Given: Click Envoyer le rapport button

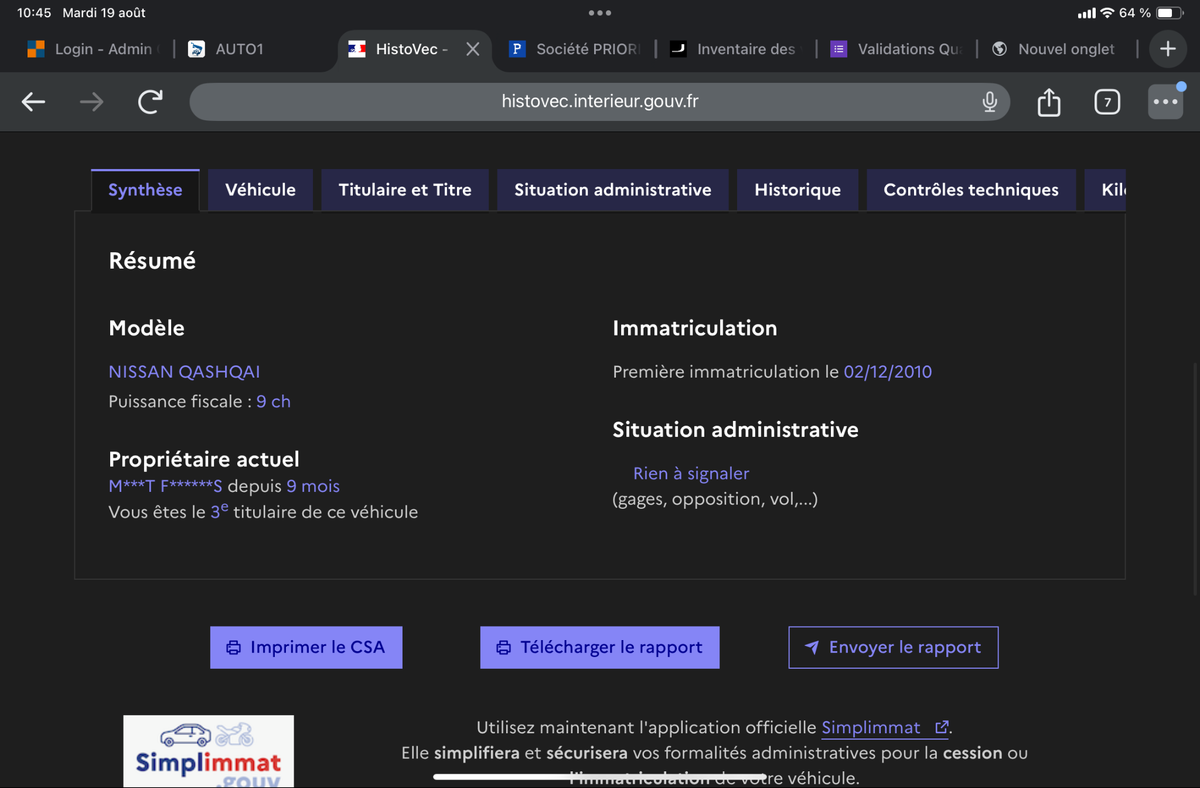Looking at the screenshot, I should pos(893,647).
